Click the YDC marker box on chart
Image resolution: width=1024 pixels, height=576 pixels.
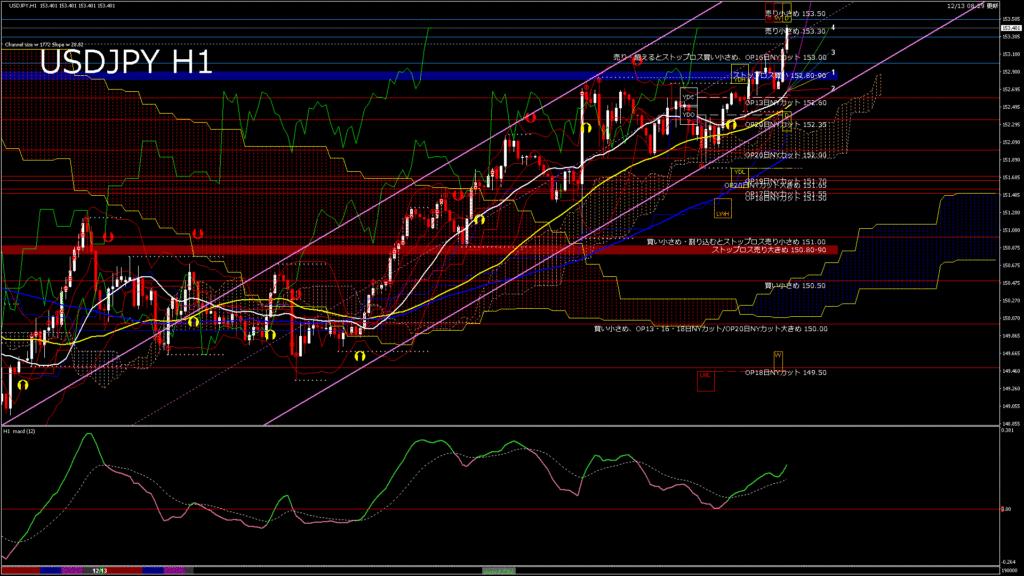[688, 97]
